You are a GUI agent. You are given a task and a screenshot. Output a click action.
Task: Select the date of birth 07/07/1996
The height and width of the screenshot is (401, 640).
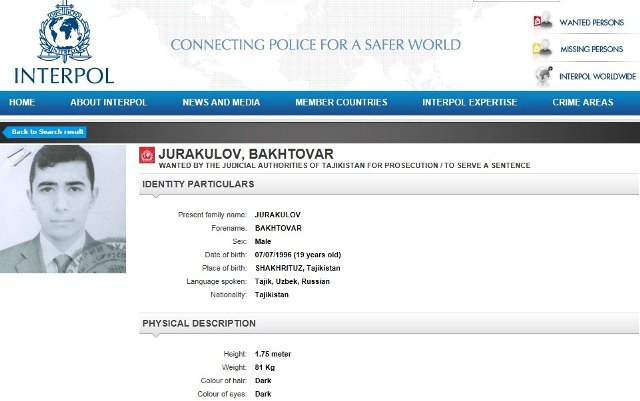[273, 255]
